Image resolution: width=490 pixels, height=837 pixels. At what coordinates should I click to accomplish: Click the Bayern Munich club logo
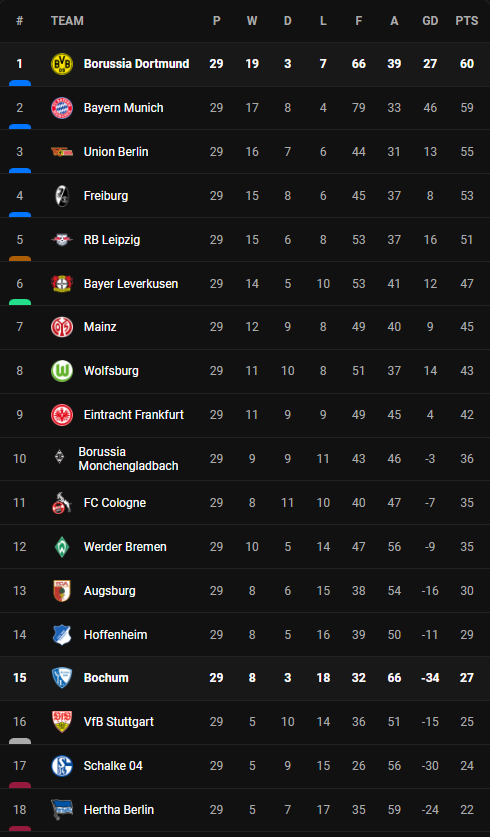click(x=62, y=108)
